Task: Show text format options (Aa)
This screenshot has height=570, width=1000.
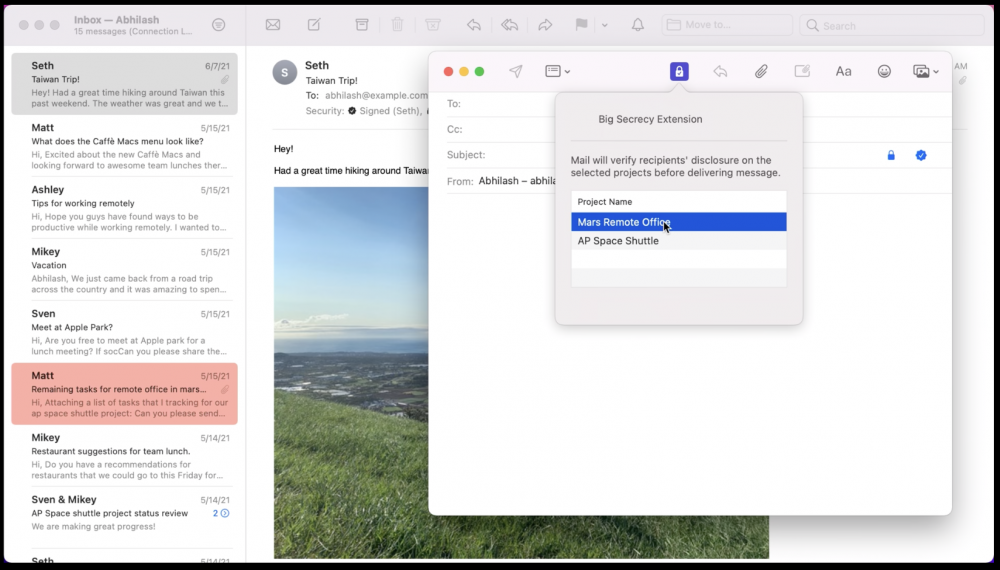Action: click(843, 71)
